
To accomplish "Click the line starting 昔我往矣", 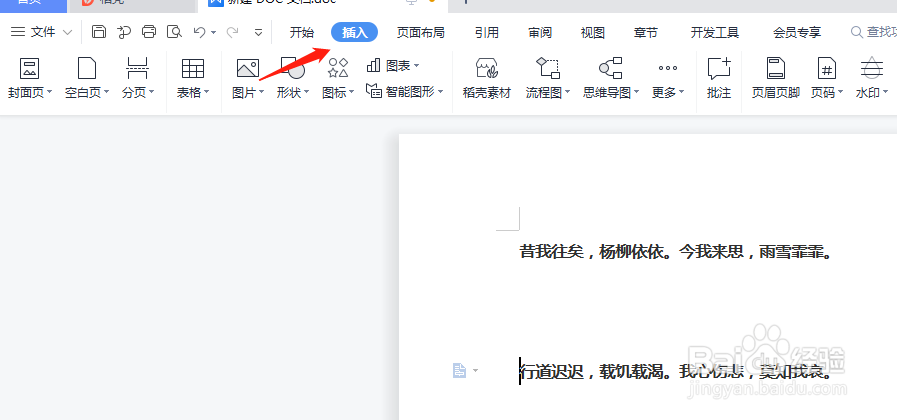I will (x=675, y=252).
